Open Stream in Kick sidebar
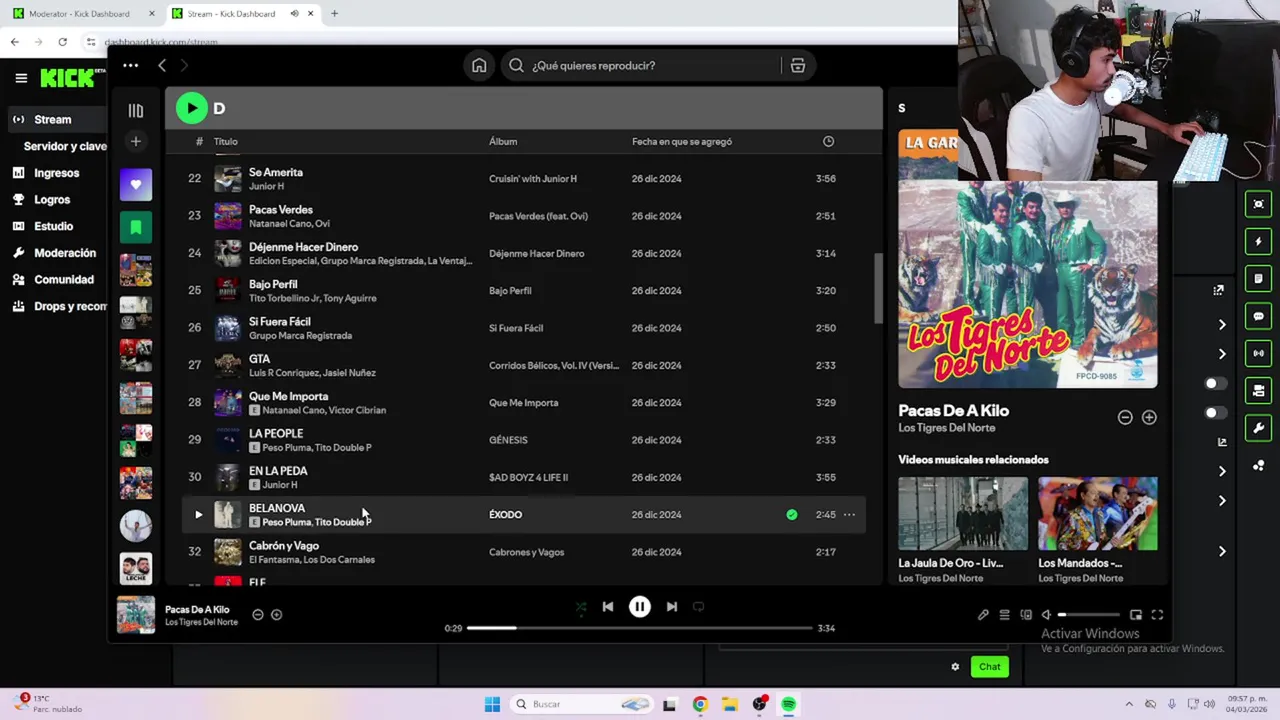Viewport: 1280px width, 720px height. click(x=53, y=119)
